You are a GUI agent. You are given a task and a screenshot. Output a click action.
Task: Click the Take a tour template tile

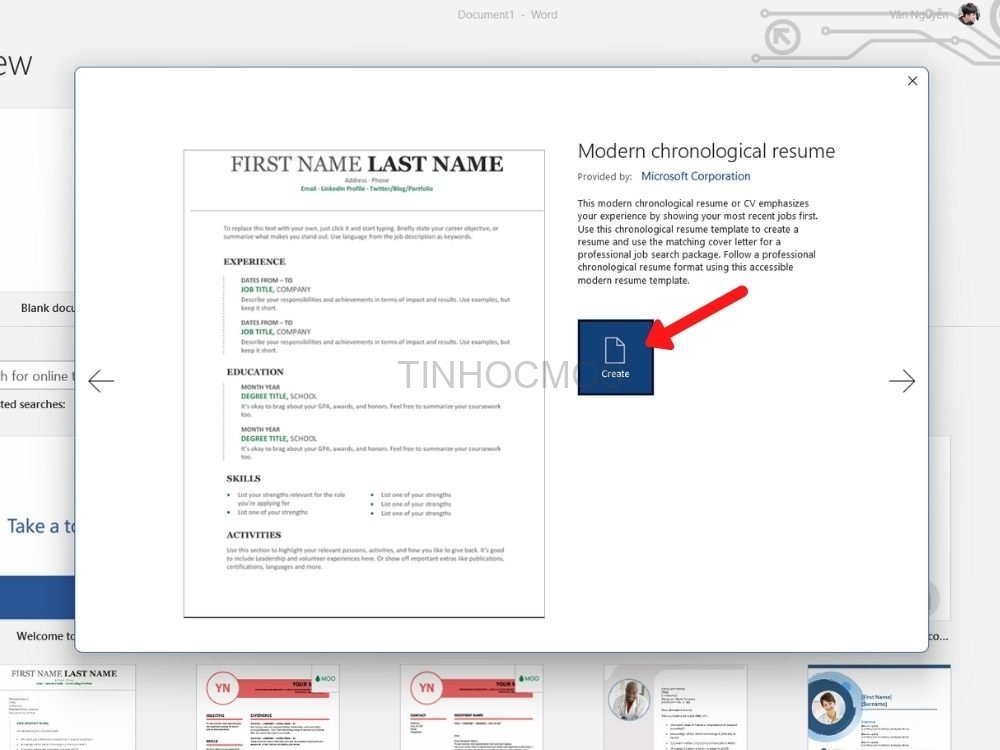click(37, 529)
